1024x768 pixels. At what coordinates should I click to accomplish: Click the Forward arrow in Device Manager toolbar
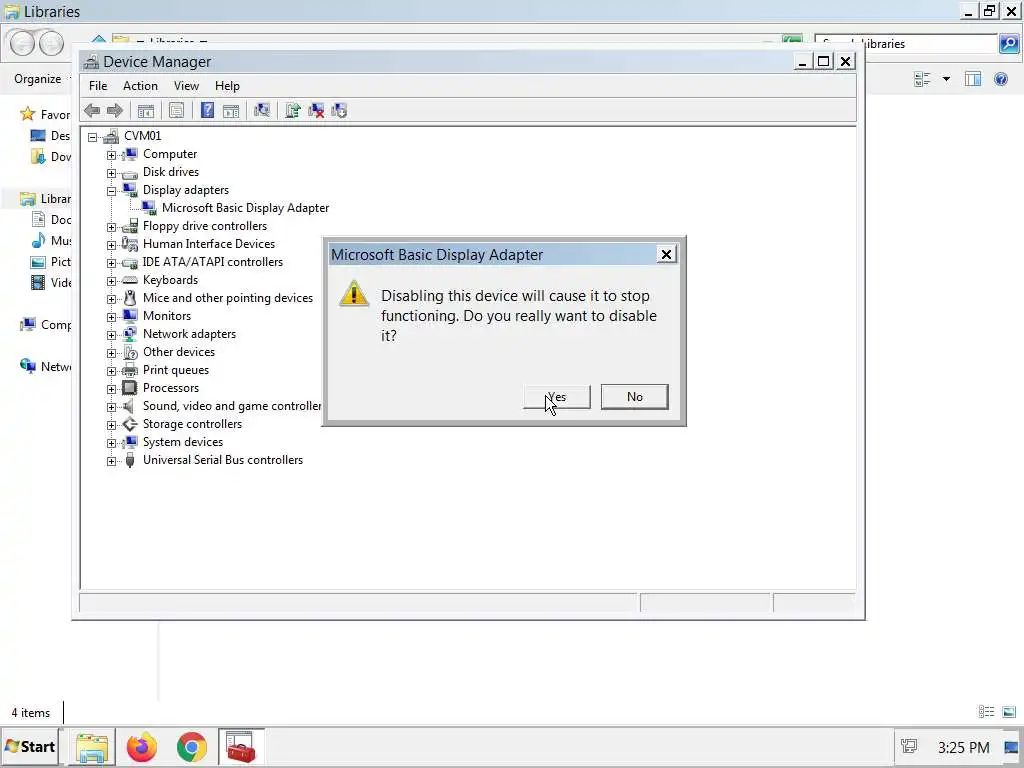point(115,110)
